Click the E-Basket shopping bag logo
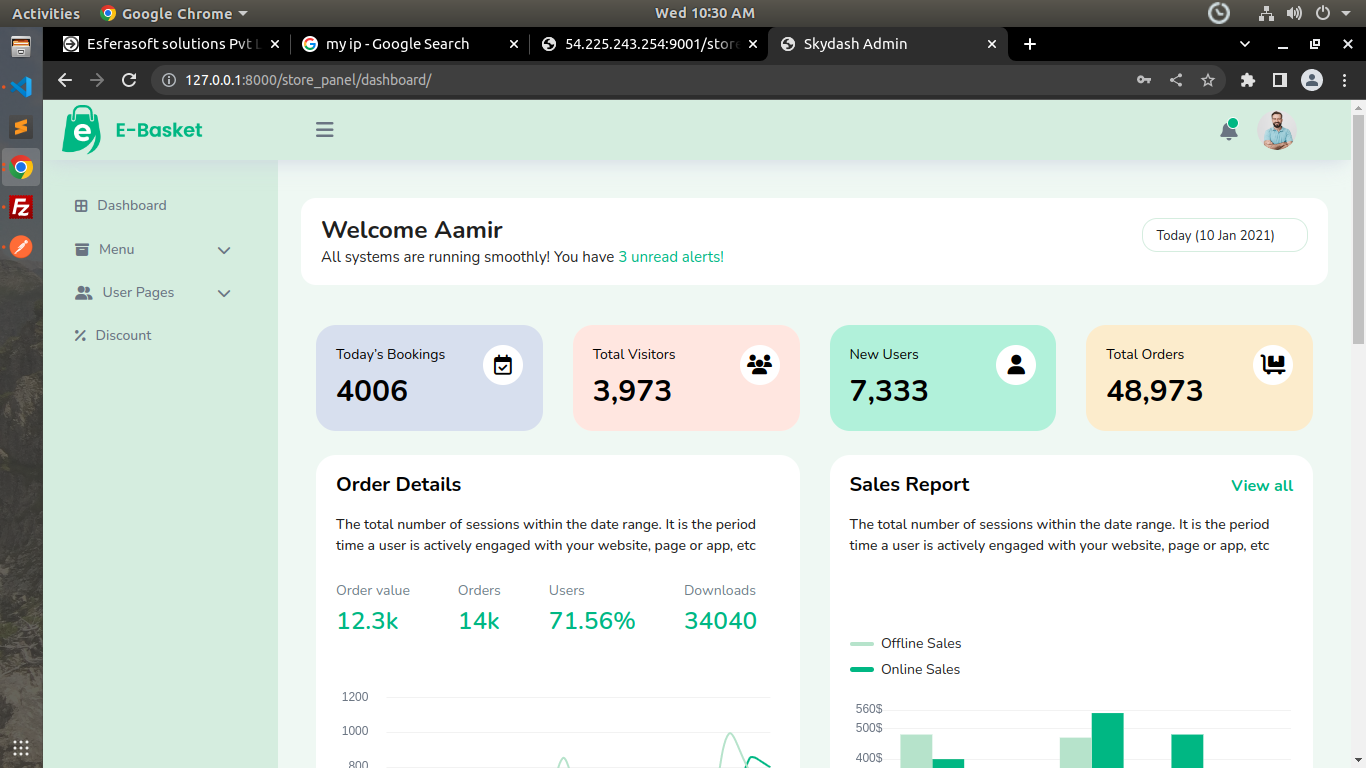The width and height of the screenshot is (1366, 768). (81, 130)
